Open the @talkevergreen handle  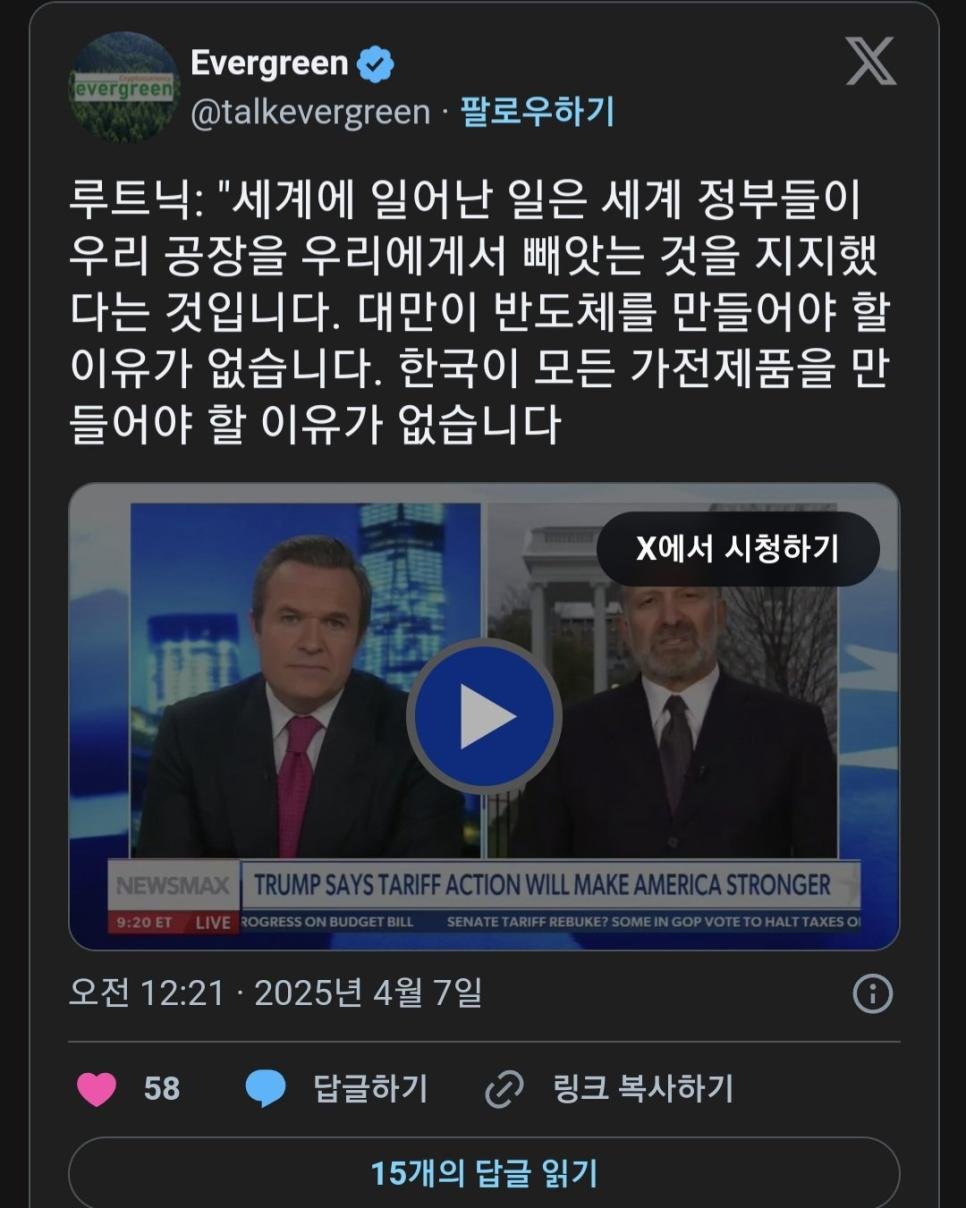pos(310,112)
